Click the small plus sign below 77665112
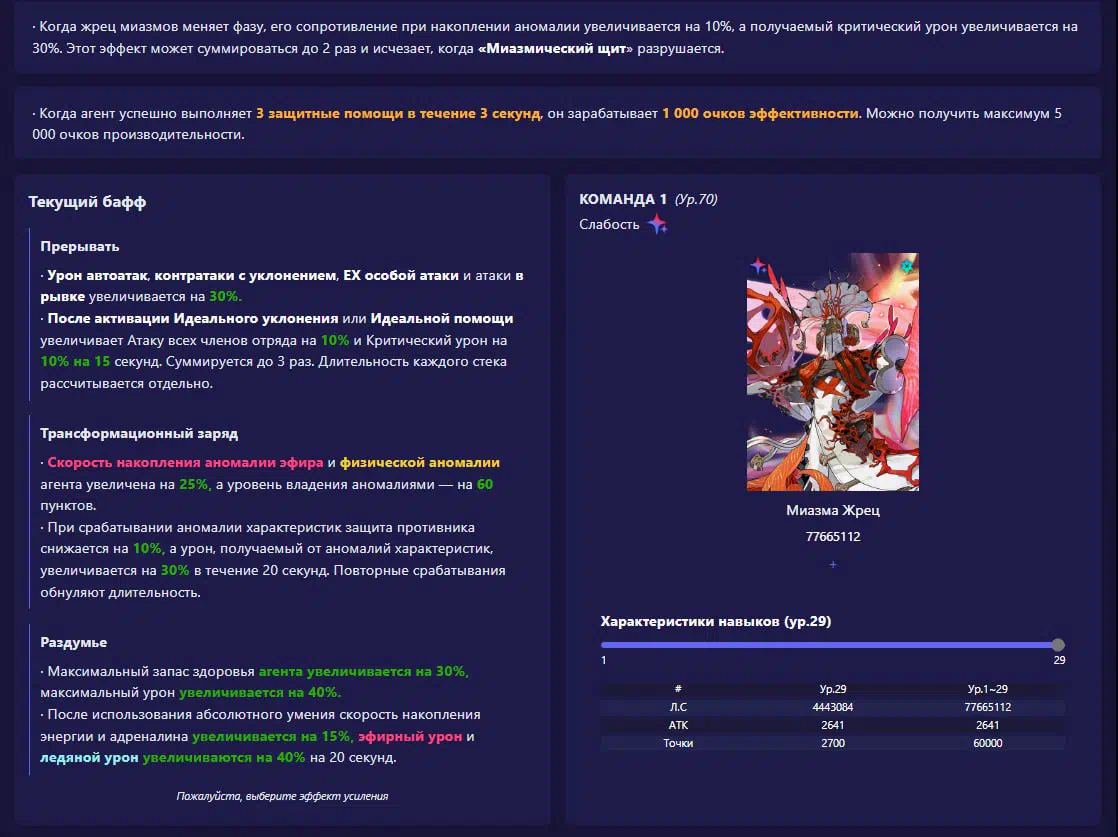The height and width of the screenshot is (837, 1118). click(833, 565)
